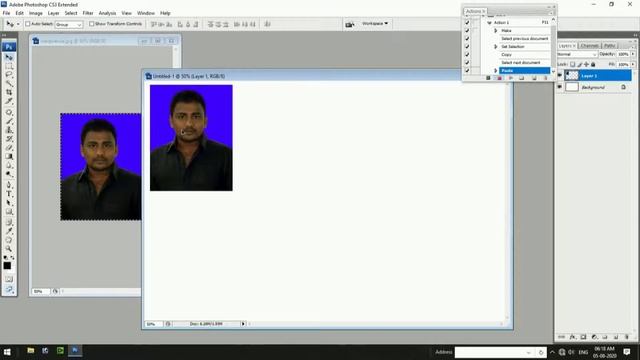This screenshot has height=360, width=640.
Task: Select the Clone Stamp tool
Action: 9,130
